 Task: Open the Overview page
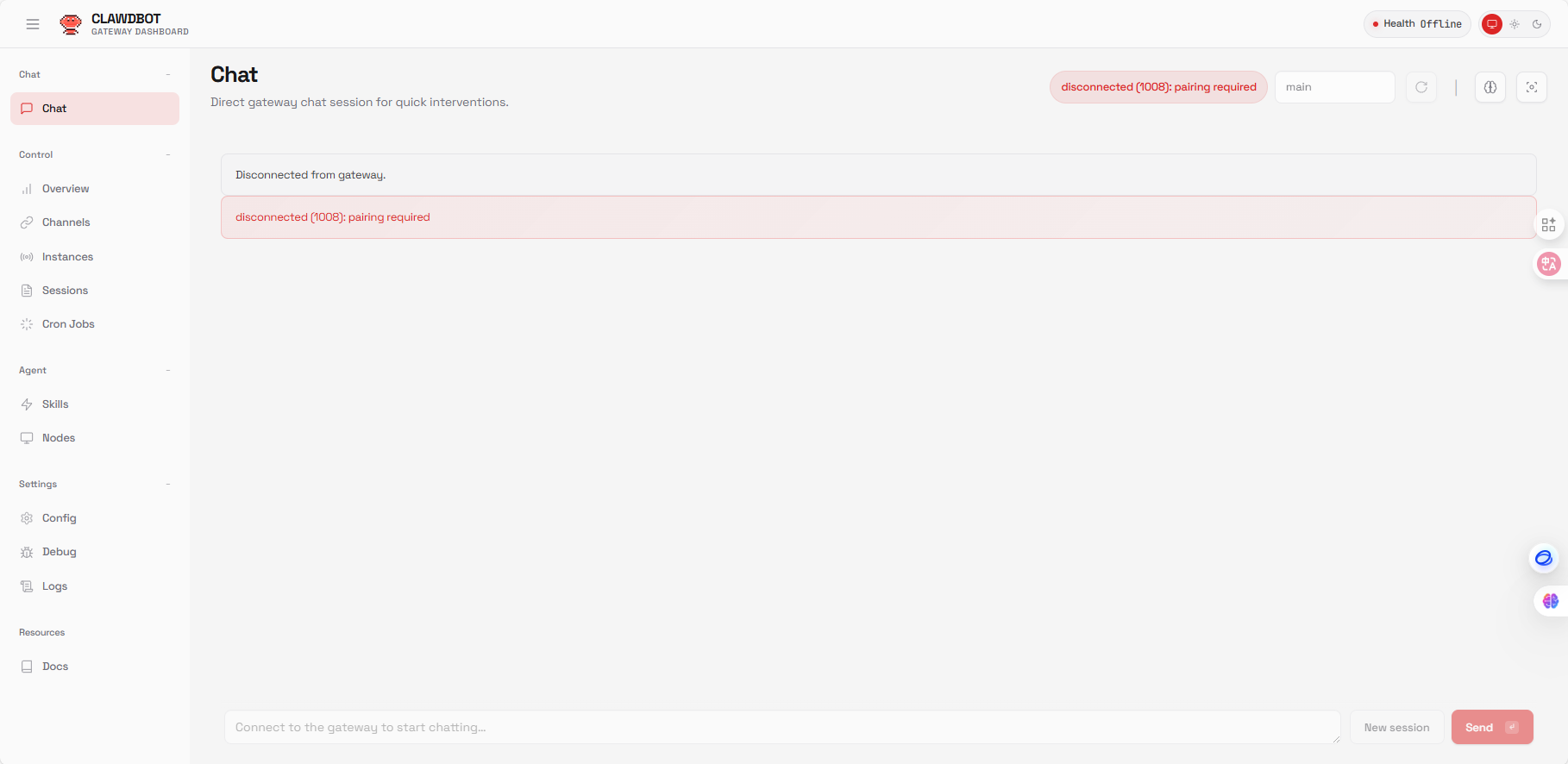tap(95, 189)
